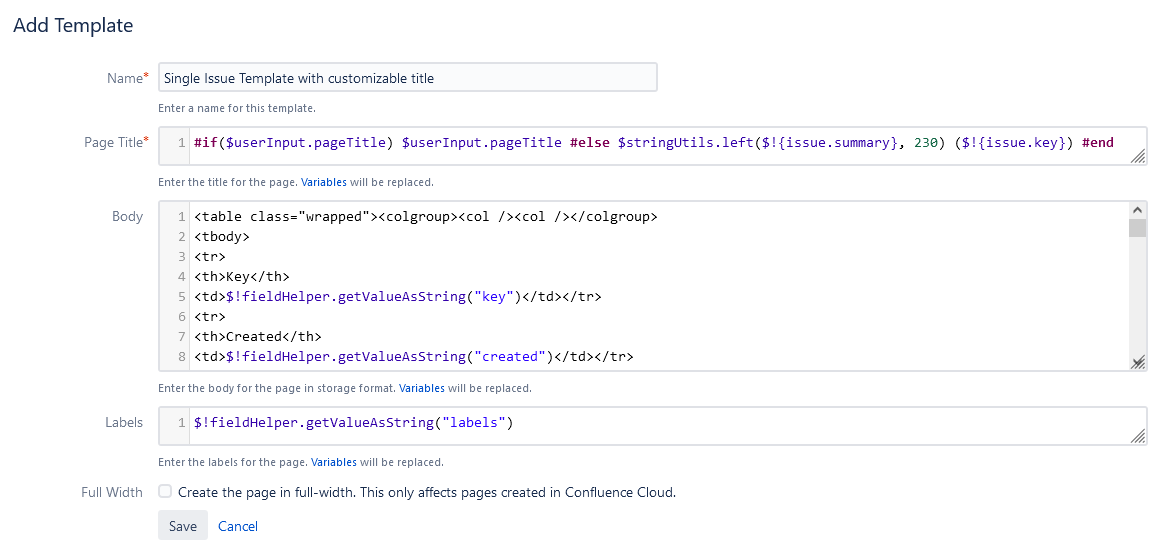
Task: Open Variables link under Labels field
Action: pos(333,462)
